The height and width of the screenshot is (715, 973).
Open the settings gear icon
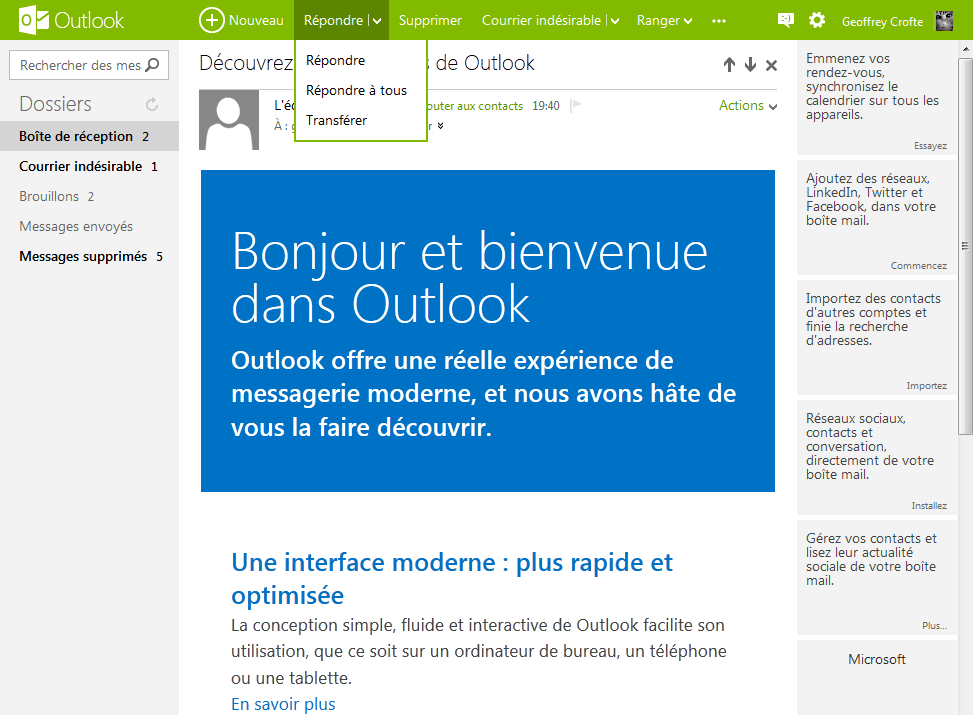[x=817, y=20]
